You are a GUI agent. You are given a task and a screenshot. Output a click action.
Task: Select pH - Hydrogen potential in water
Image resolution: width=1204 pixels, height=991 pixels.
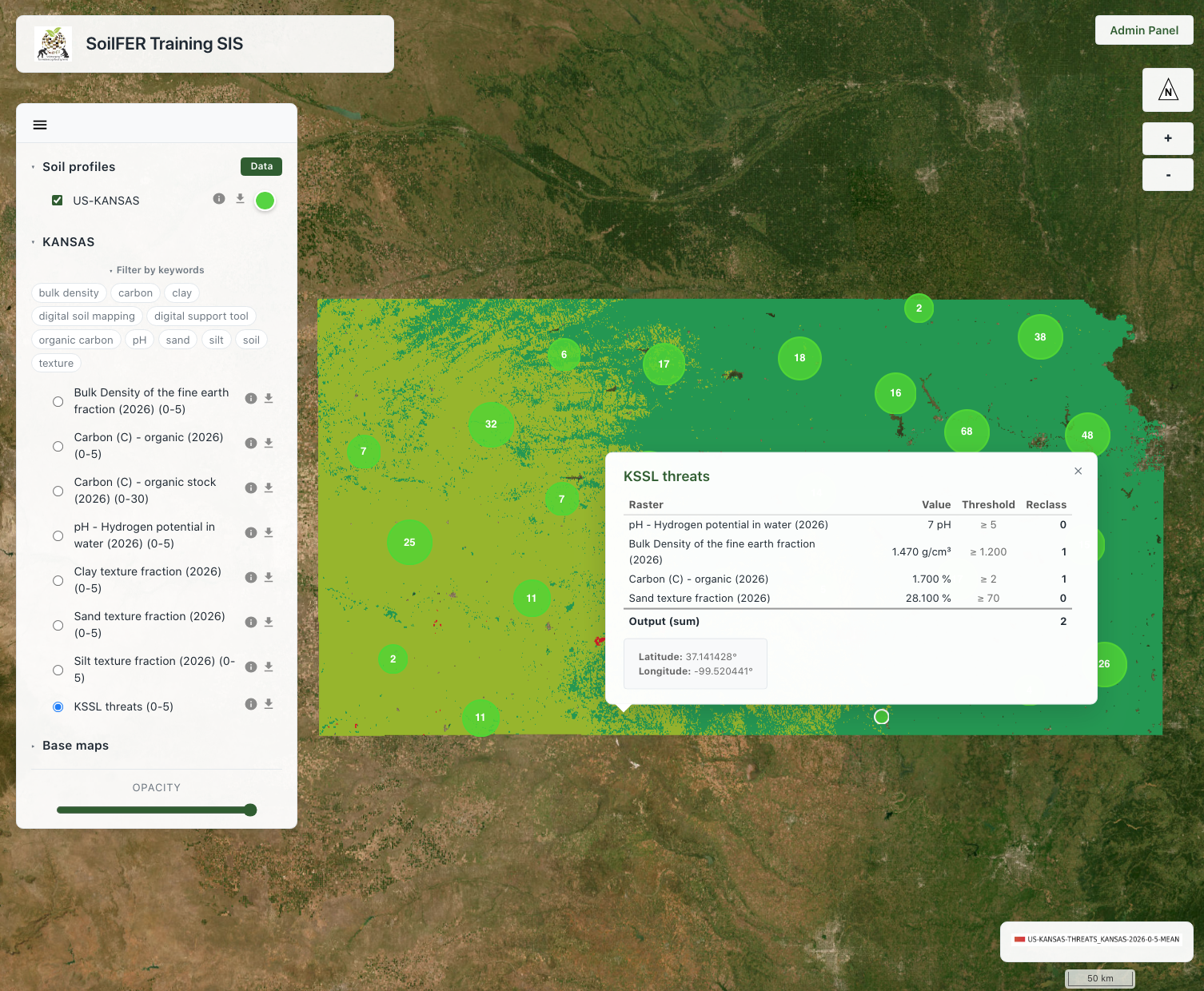(x=58, y=535)
